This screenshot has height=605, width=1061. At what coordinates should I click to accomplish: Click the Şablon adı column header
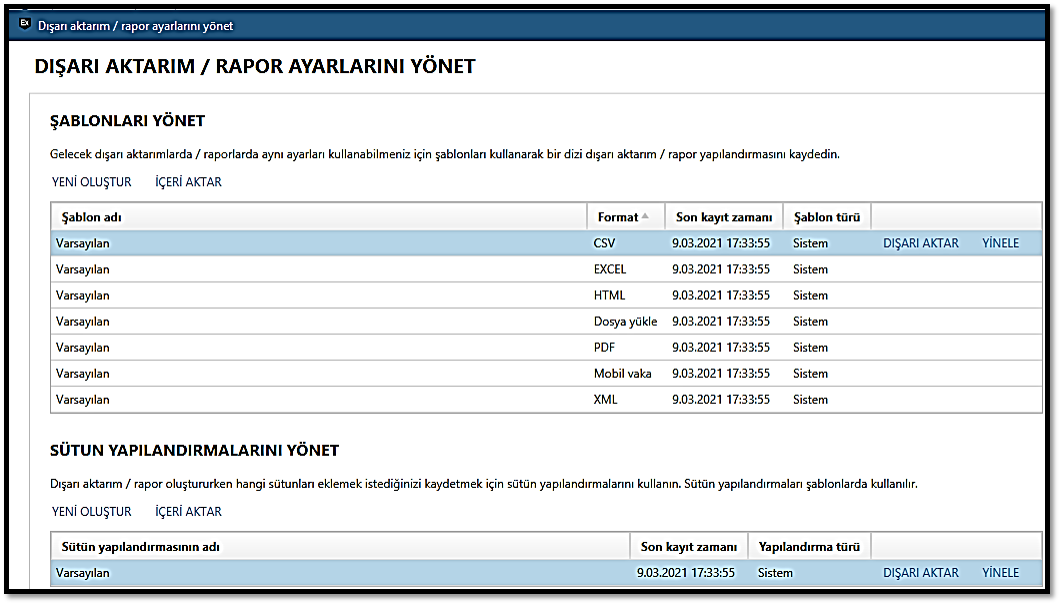92,217
